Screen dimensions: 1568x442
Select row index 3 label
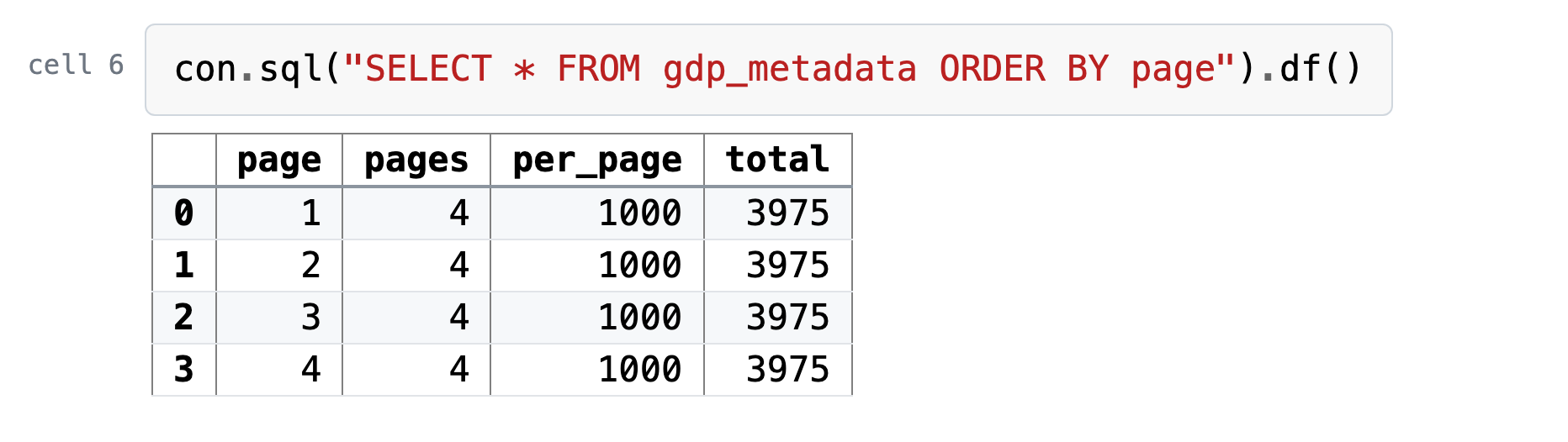point(184,370)
